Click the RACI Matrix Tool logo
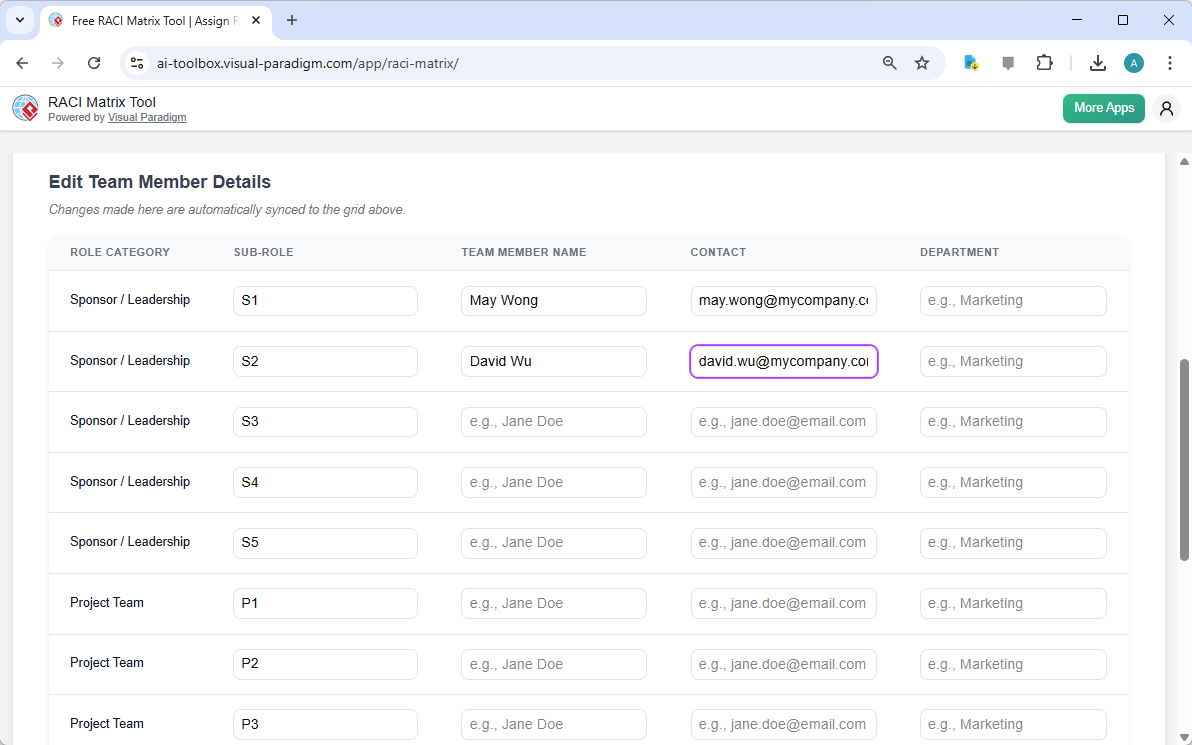 pyautogui.click(x=25, y=108)
